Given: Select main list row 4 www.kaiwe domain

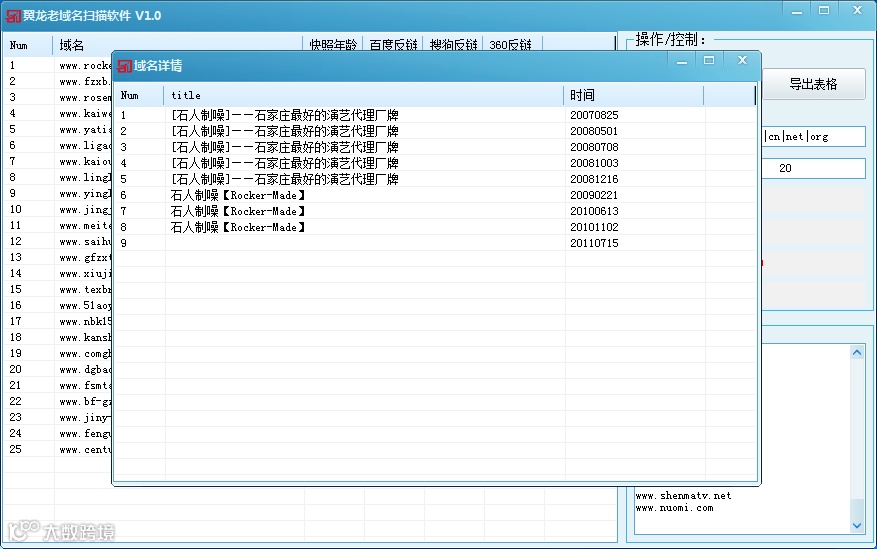Looking at the screenshot, I should click(85, 113).
